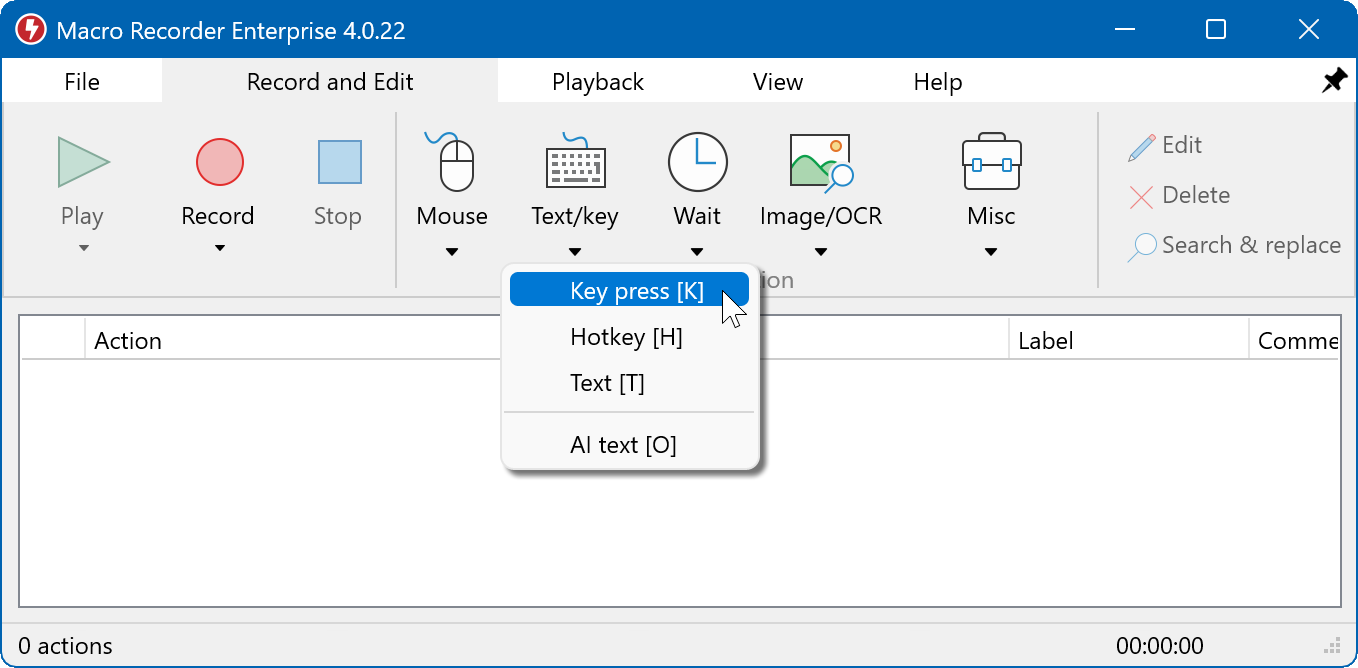
Task: Click the Macro Recorder app logo icon
Action: coord(30,30)
